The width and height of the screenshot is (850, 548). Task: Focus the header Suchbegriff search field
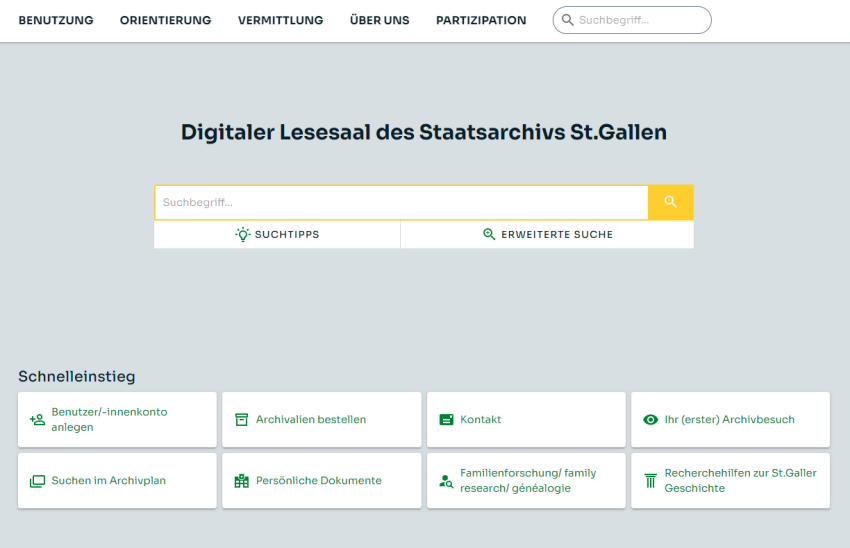pos(632,20)
